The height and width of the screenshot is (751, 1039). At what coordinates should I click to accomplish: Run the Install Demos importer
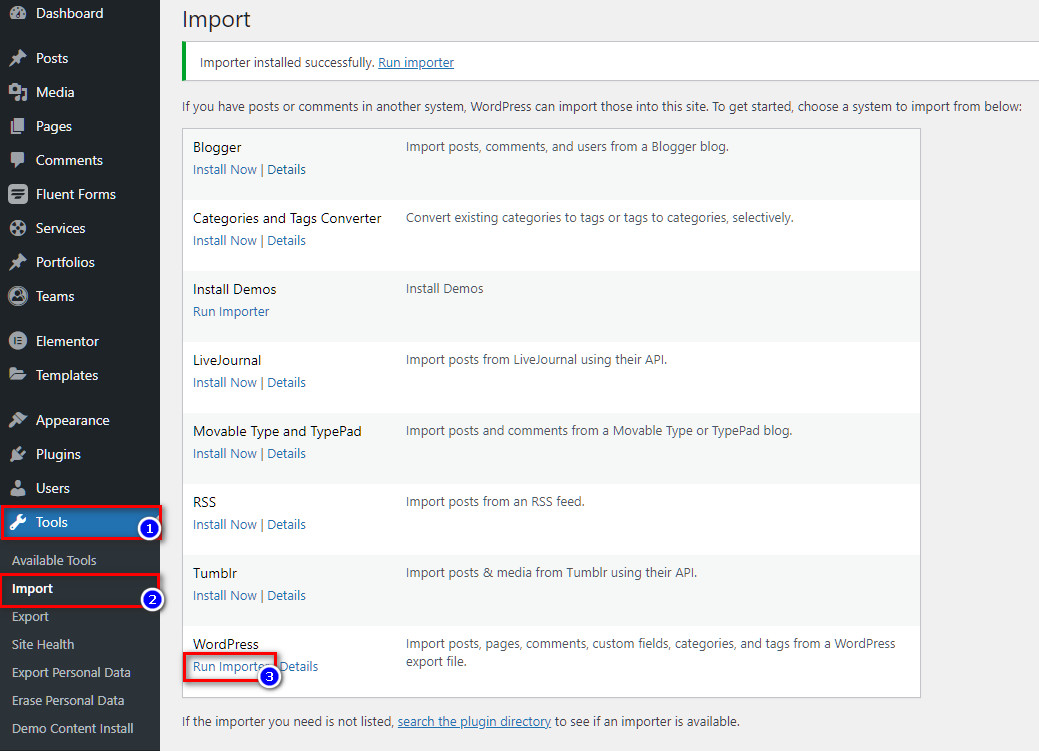(231, 312)
